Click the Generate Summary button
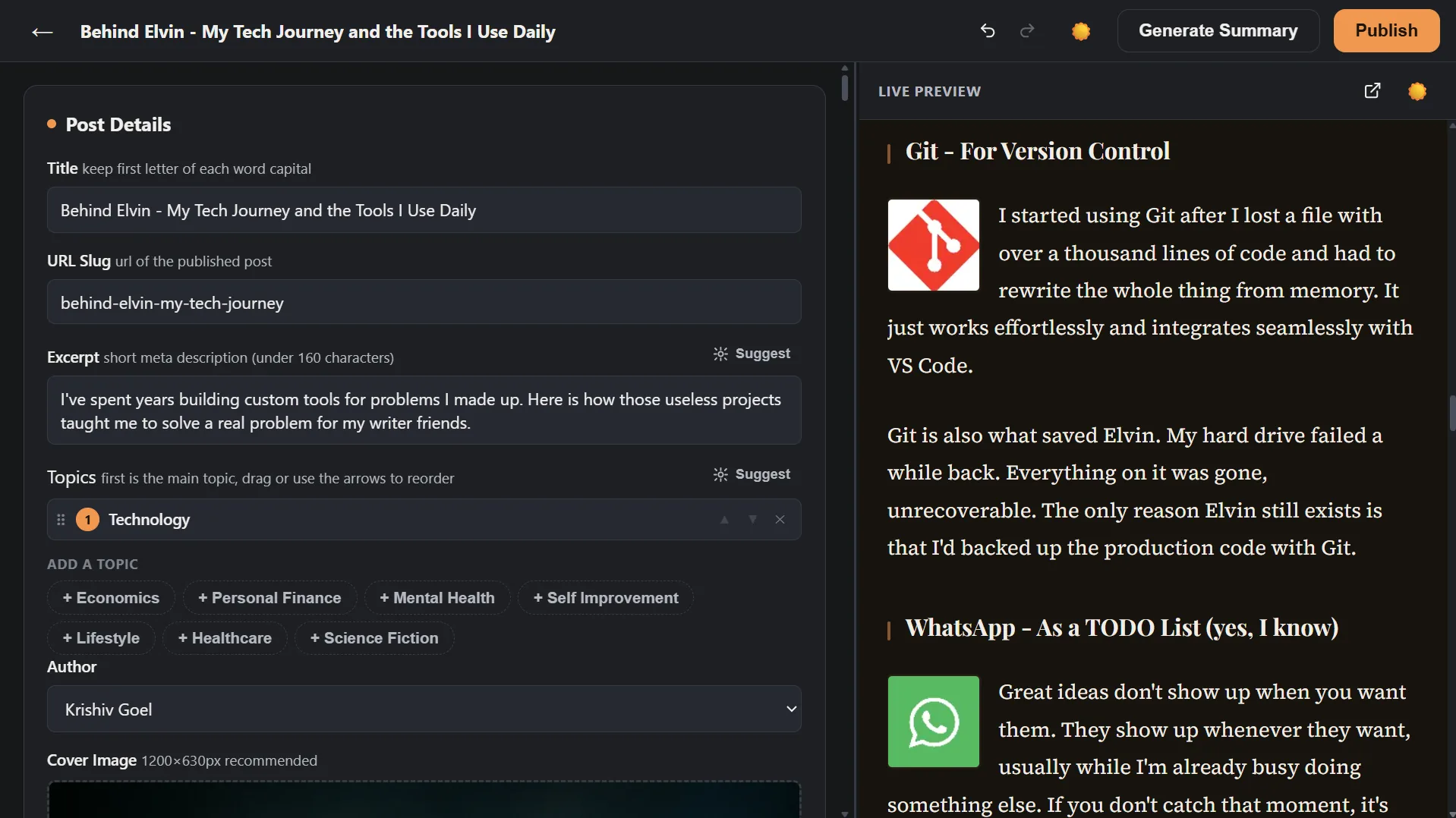1456x818 pixels. coord(1218,31)
